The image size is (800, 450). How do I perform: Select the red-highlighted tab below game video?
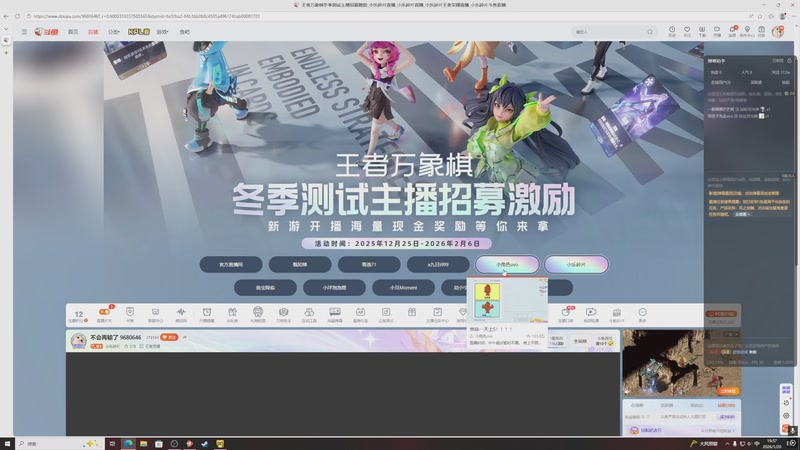pyautogui.click(x=726, y=405)
